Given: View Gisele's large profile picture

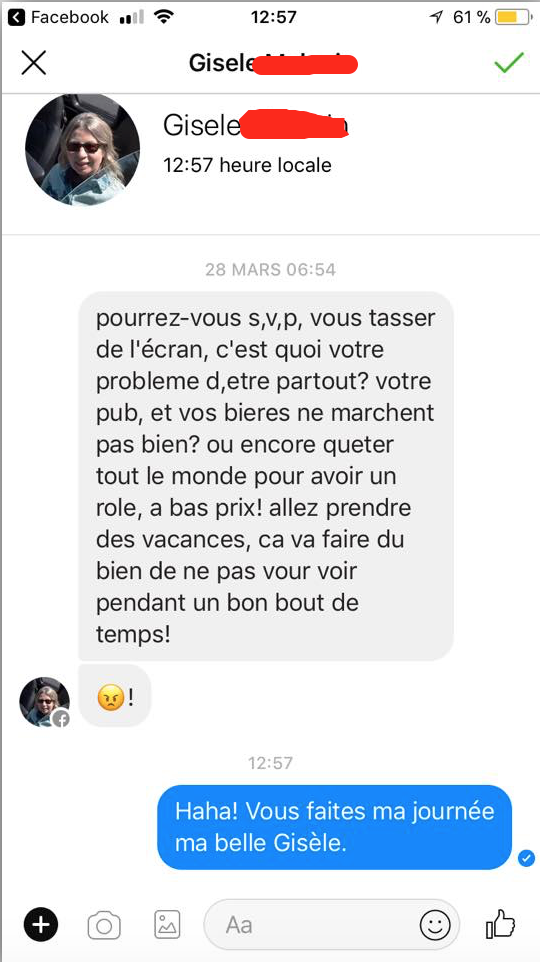Looking at the screenshot, I should tap(82, 149).
